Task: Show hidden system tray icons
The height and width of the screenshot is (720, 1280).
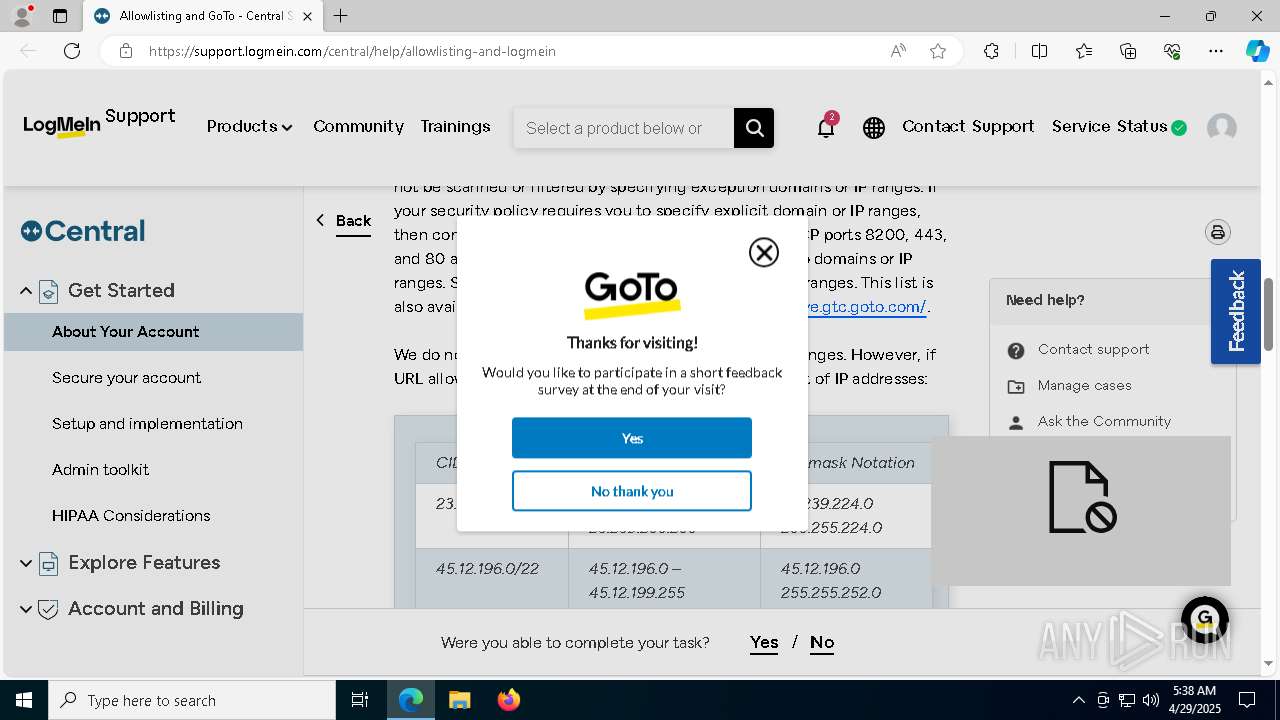Action: click(1078, 700)
